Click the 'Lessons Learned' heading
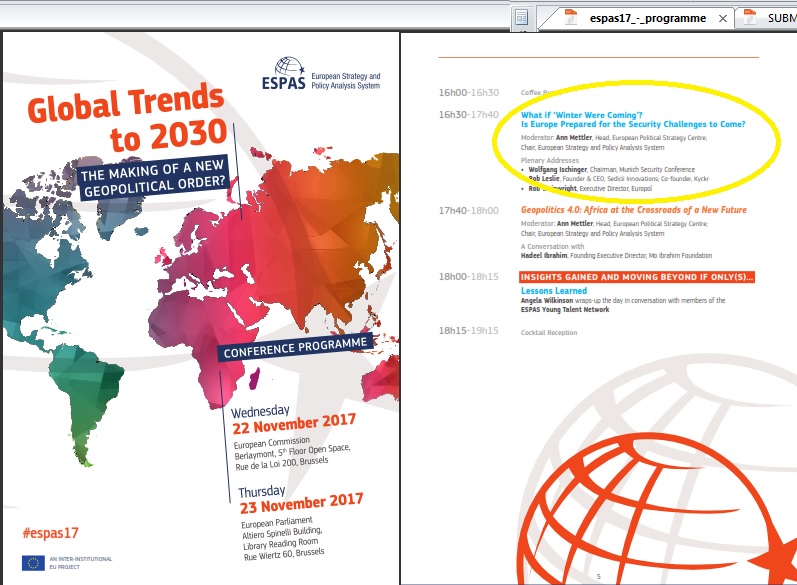797x585 pixels. coord(554,291)
